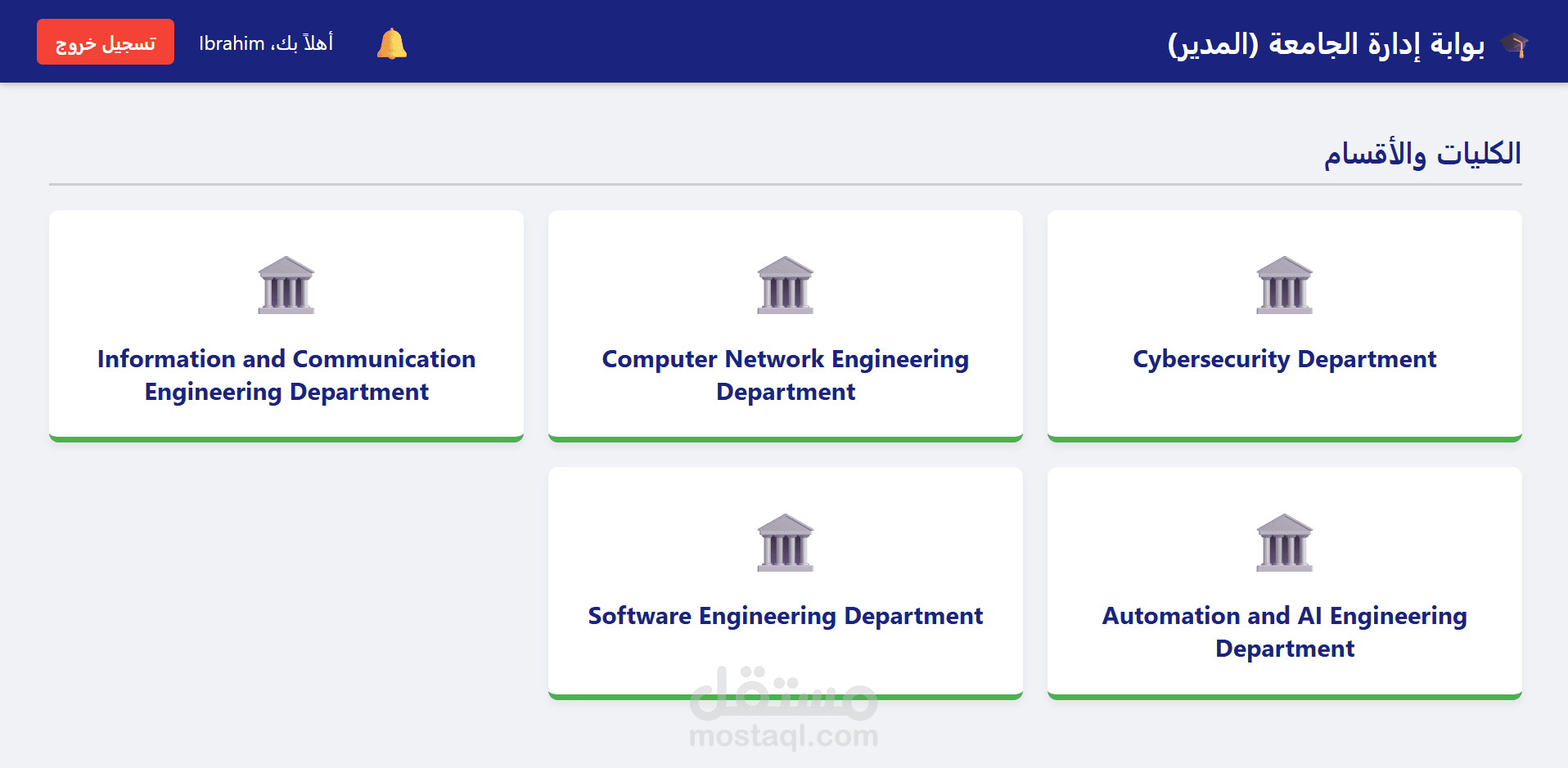Click the notification bell icon
The height and width of the screenshot is (768, 1568).
pos(392,43)
